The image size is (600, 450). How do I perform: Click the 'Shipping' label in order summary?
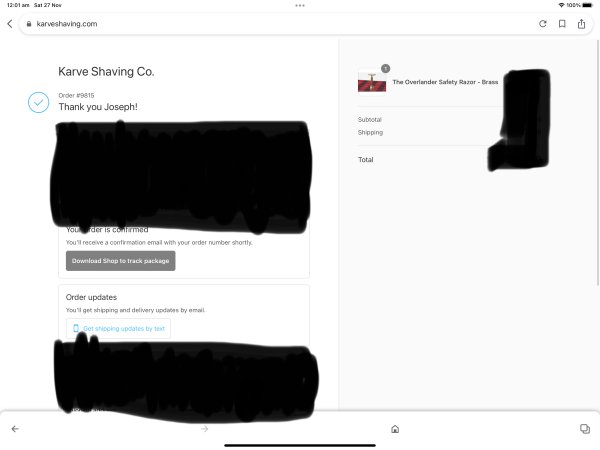pos(370,132)
